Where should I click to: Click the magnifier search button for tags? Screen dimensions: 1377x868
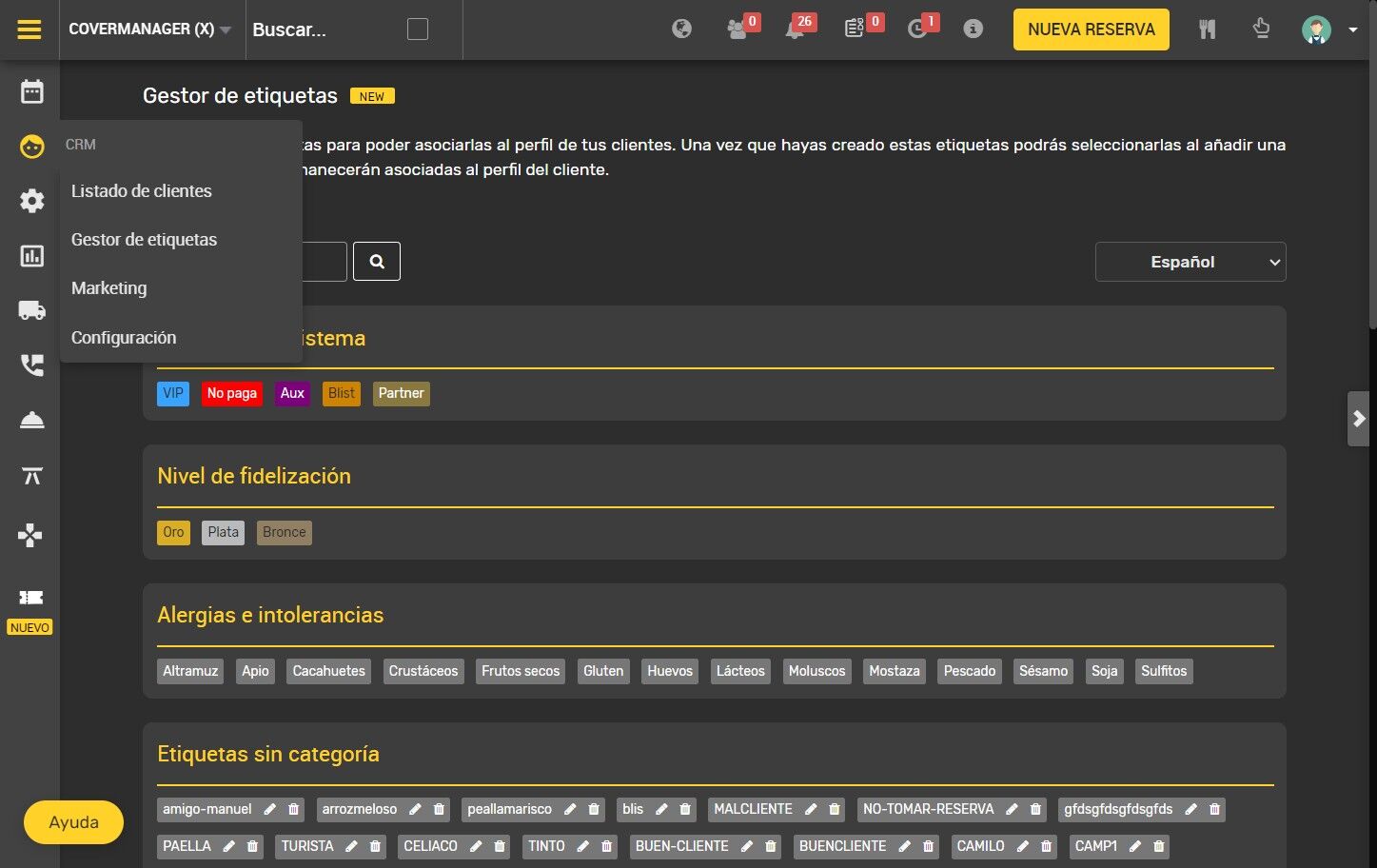pyautogui.click(x=377, y=262)
